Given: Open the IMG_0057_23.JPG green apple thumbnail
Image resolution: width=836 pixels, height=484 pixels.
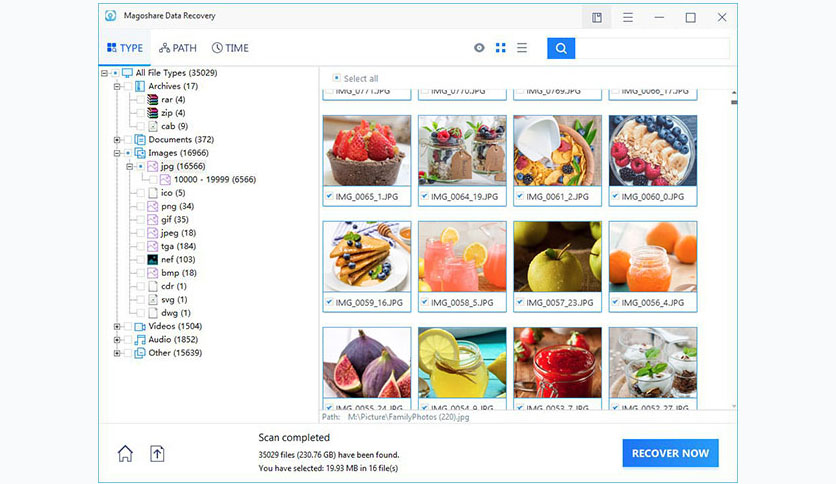Looking at the screenshot, I should coord(557,257).
